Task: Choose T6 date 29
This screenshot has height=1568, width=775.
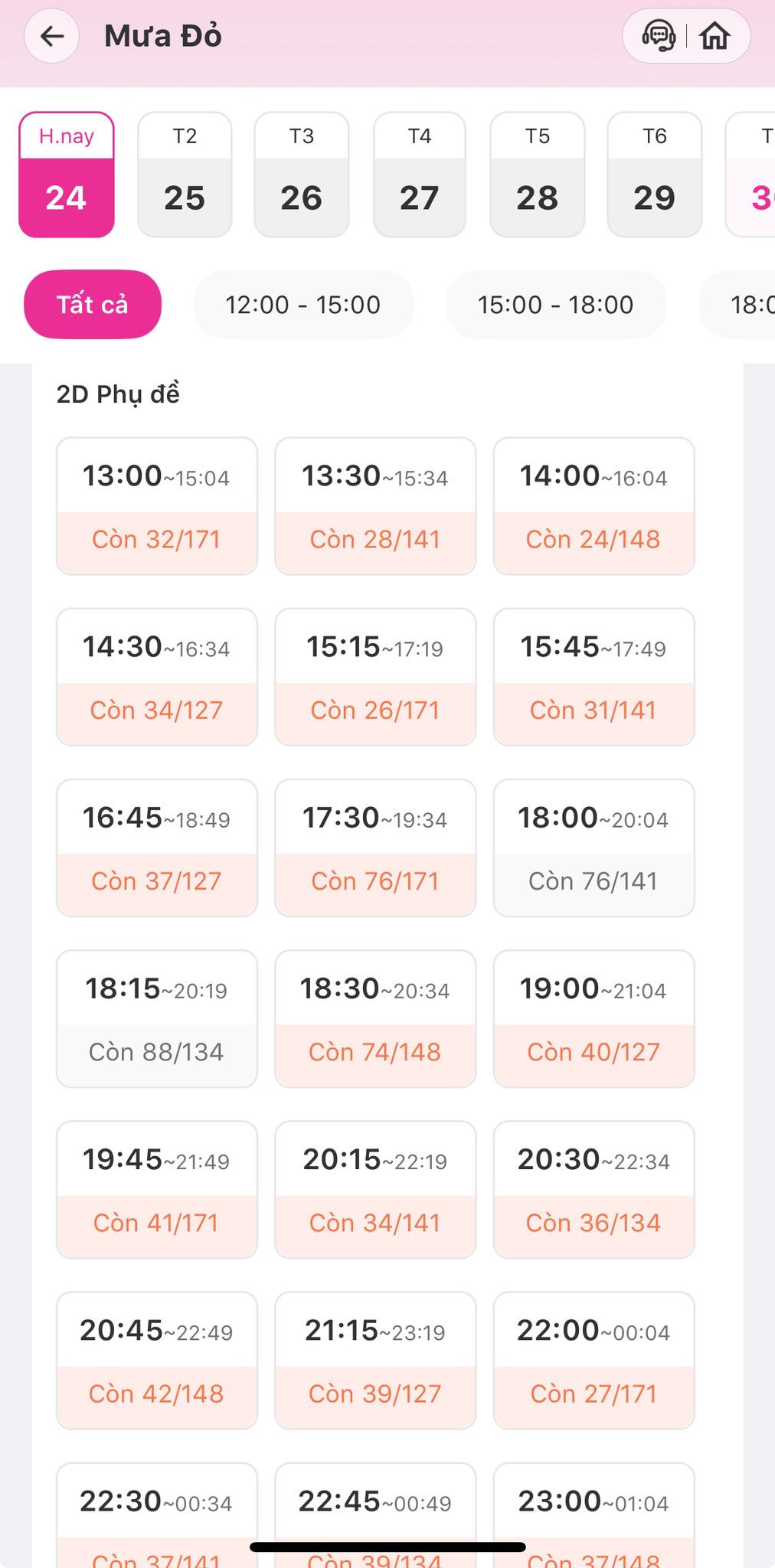Action: click(x=654, y=175)
